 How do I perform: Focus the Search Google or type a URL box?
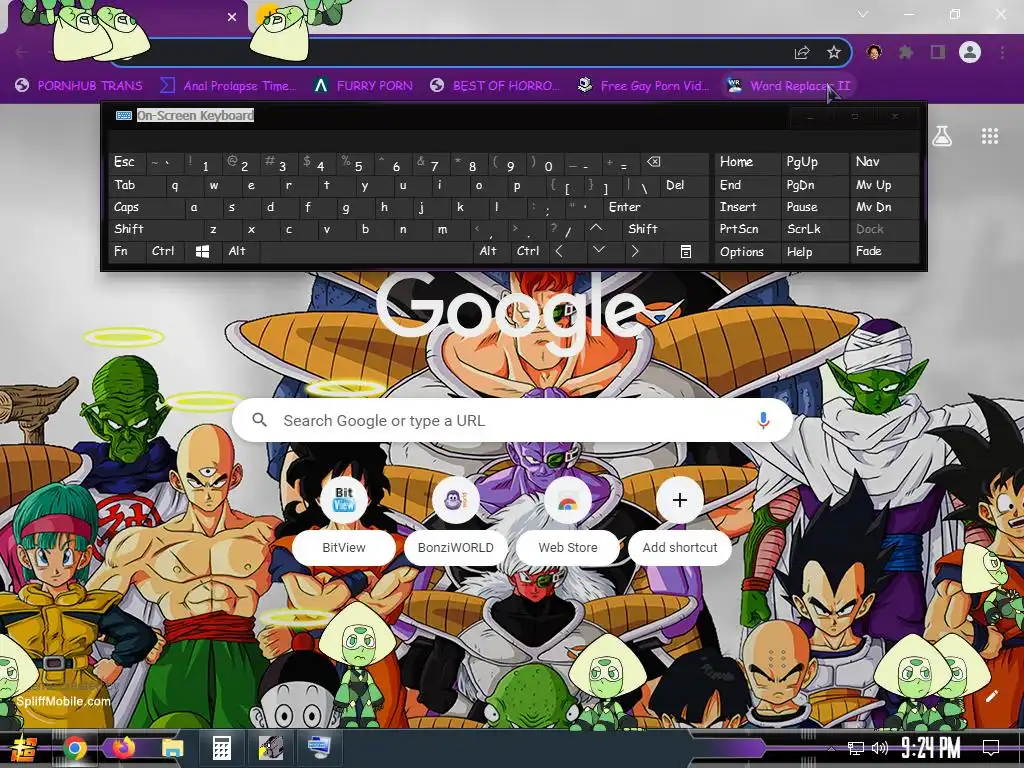tap(513, 421)
